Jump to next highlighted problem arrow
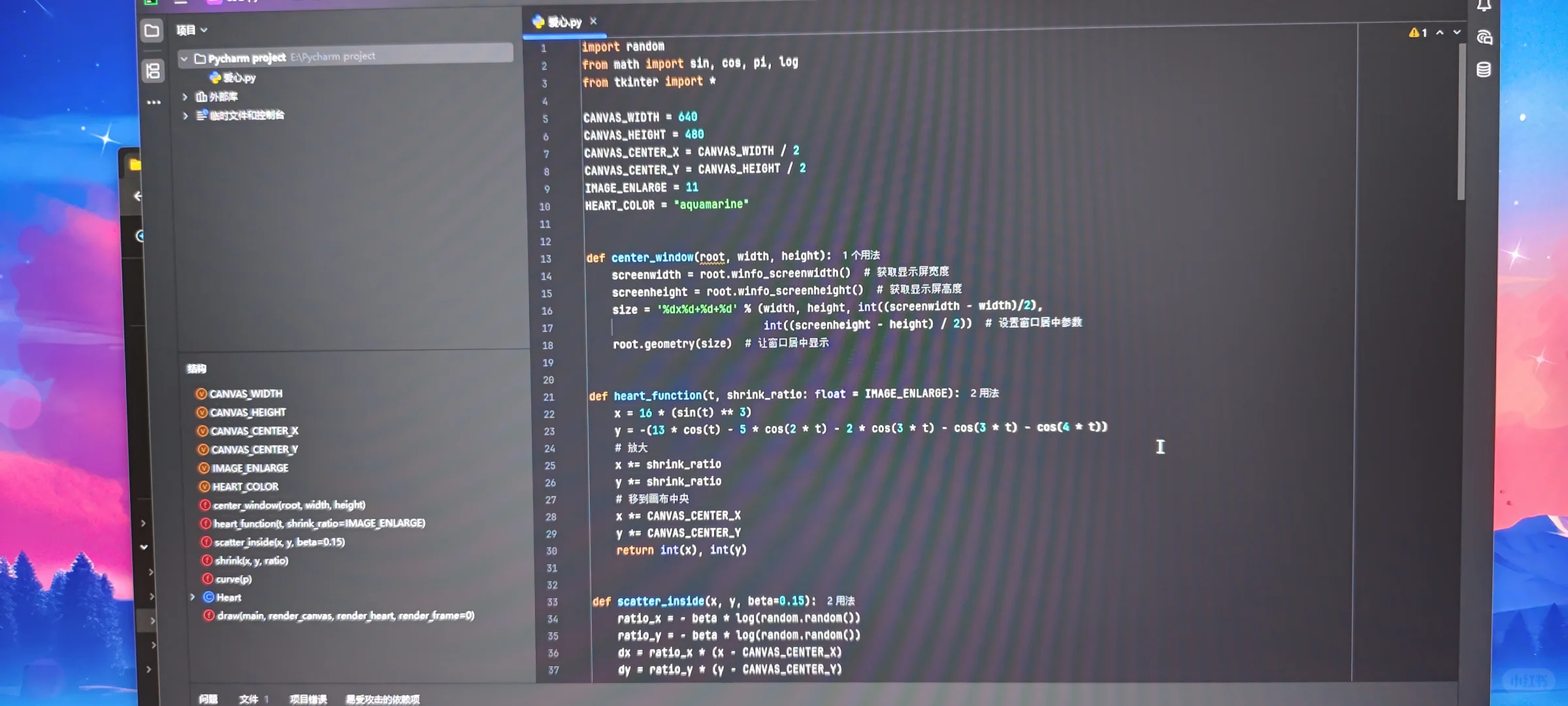Image resolution: width=1568 pixels, height=706 pixels. coord(1456,32)
